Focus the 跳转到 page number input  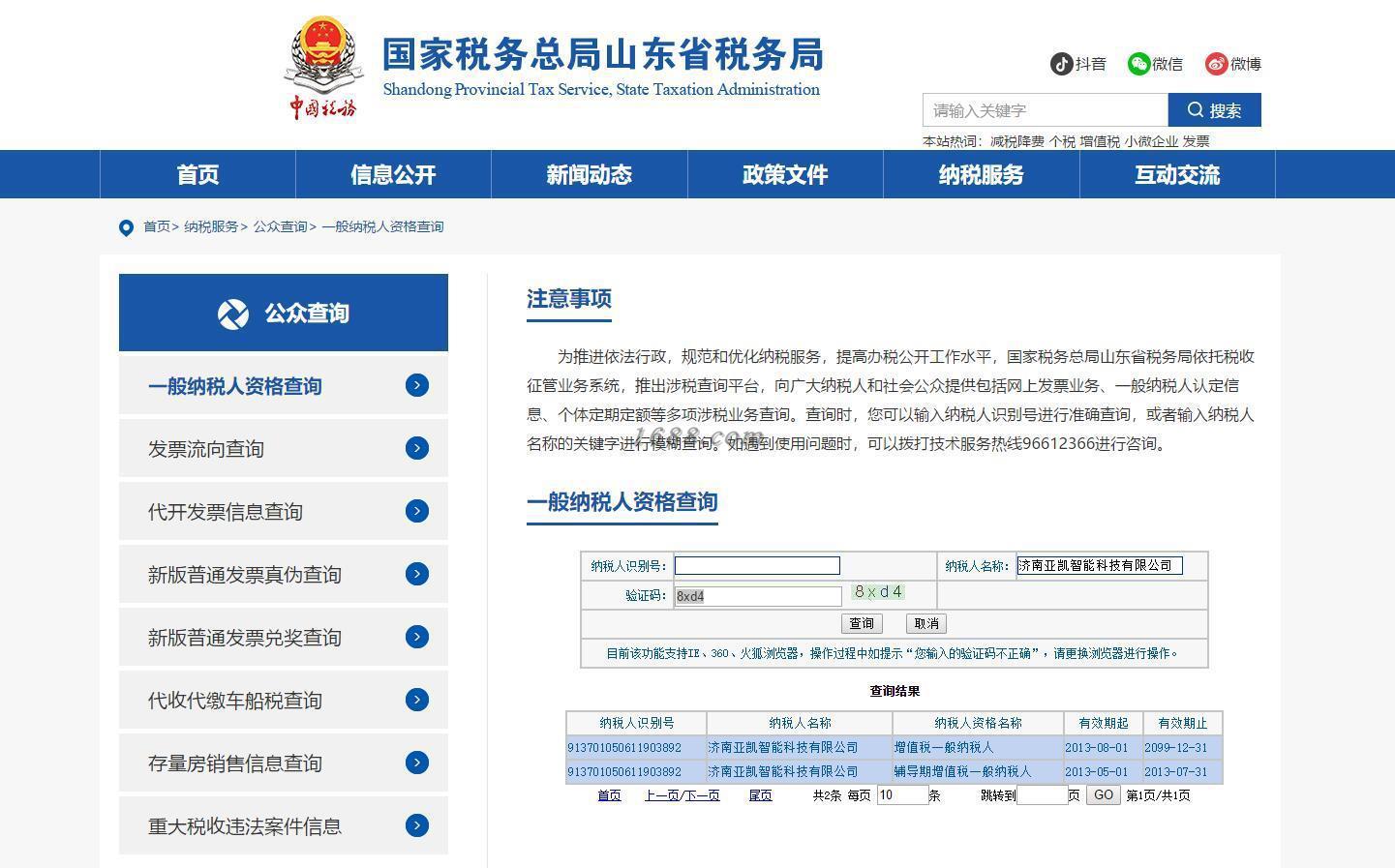(x=1043, y=795)
